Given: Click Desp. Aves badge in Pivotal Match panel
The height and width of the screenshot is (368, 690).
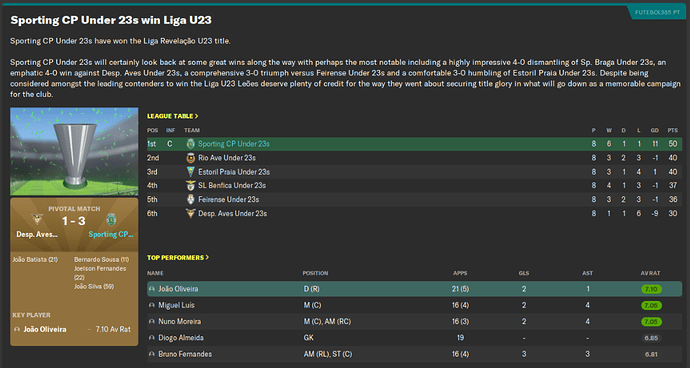Looking at the screenshot, I should tap(37, 219).
